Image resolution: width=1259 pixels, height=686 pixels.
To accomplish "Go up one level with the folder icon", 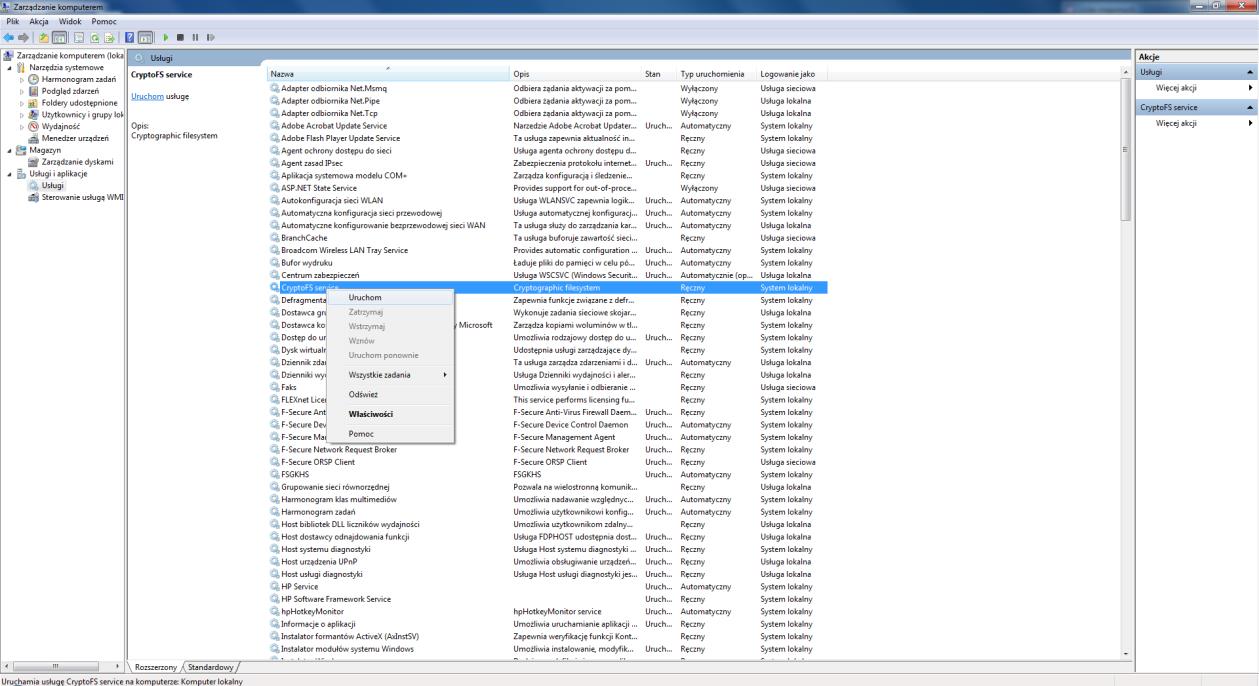I will pyautogui.click(x=44, y=37).
